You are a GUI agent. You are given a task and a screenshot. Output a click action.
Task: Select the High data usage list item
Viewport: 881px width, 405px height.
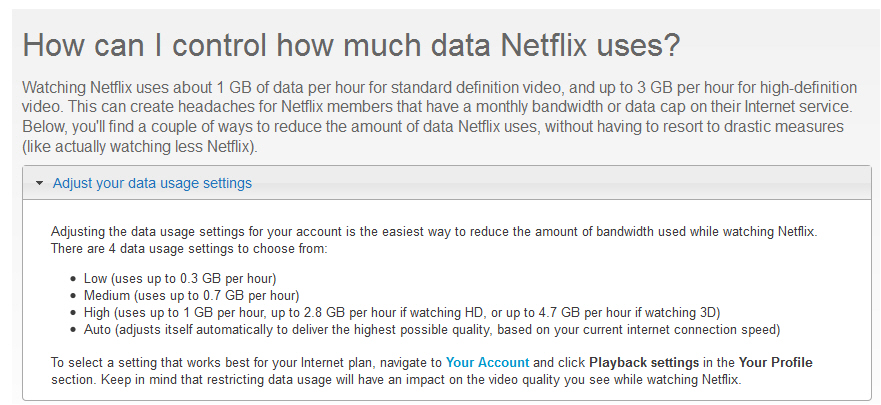click(x=402, y=312)
